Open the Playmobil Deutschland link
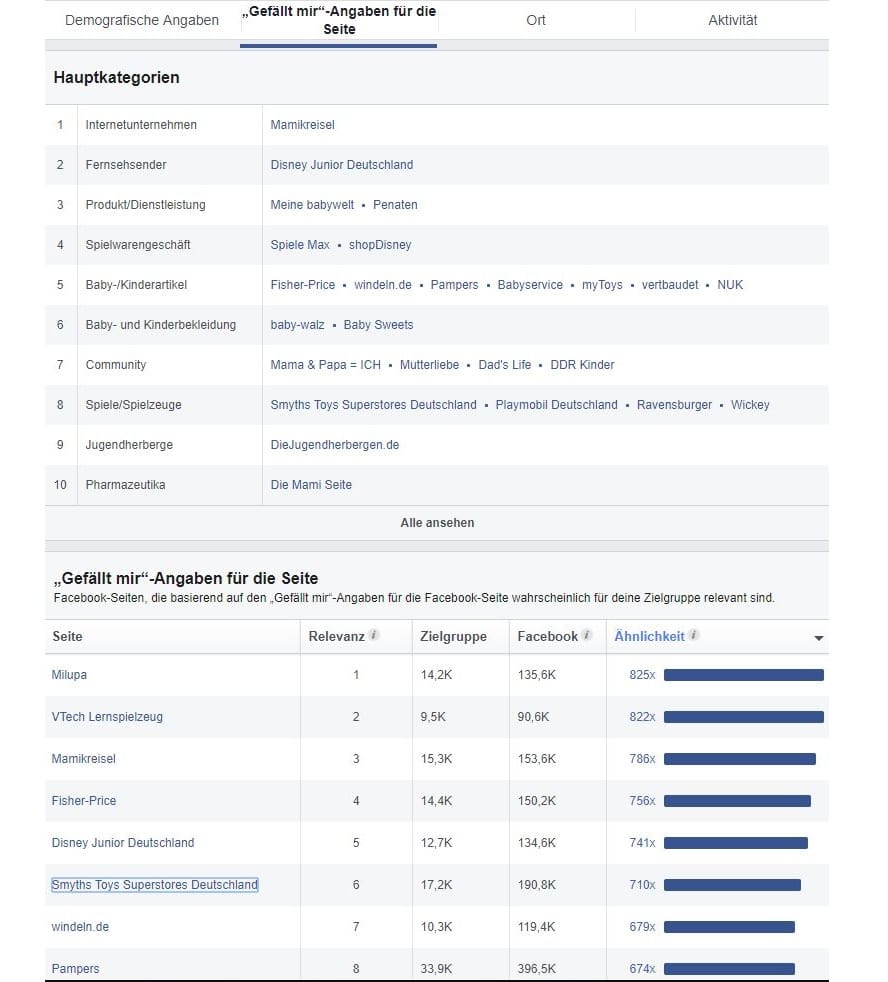This screenshot has width=888, height=982. [557, 405]
